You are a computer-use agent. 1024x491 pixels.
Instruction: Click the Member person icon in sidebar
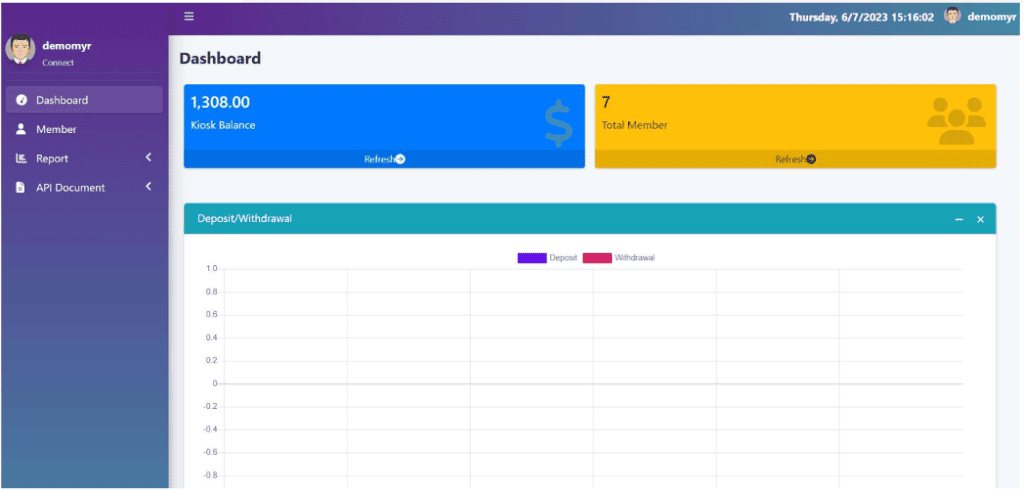21,129
